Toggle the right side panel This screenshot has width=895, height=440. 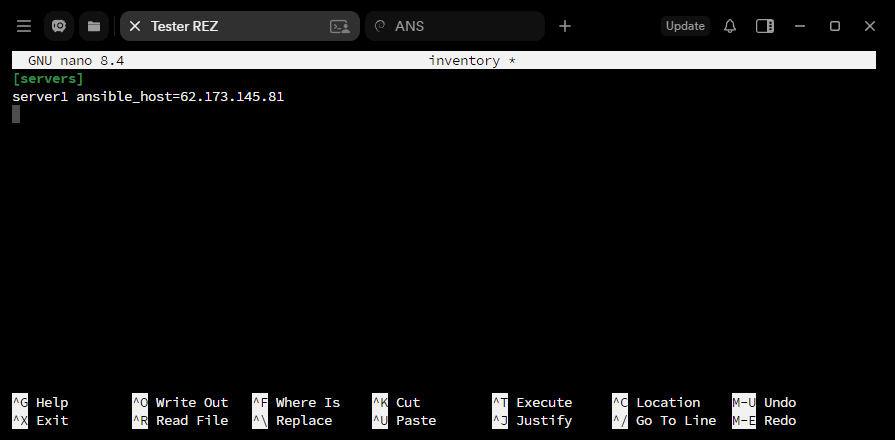click(764, 26)
